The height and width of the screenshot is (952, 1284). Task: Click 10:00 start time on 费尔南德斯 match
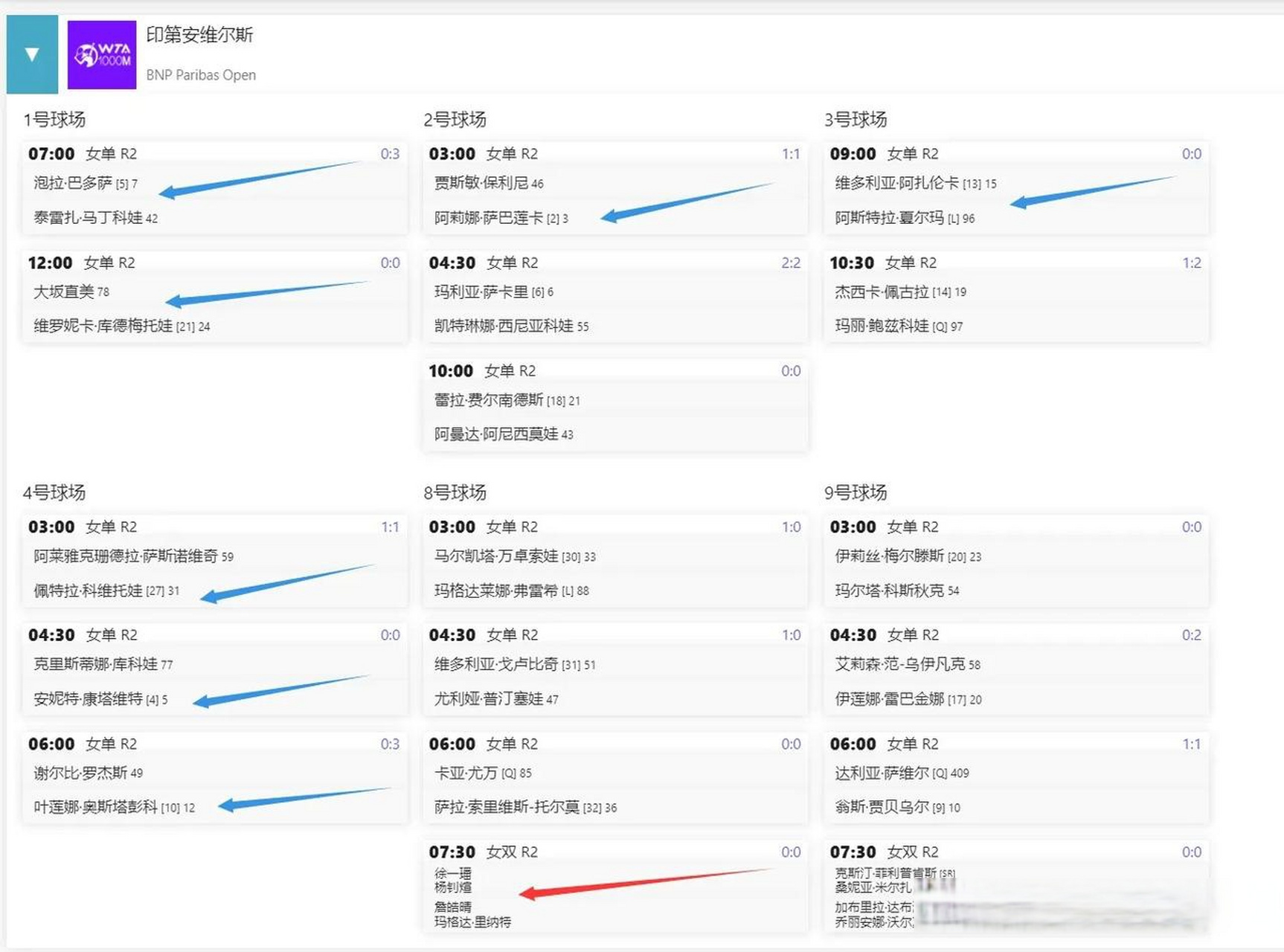click(x=451, y=371)
